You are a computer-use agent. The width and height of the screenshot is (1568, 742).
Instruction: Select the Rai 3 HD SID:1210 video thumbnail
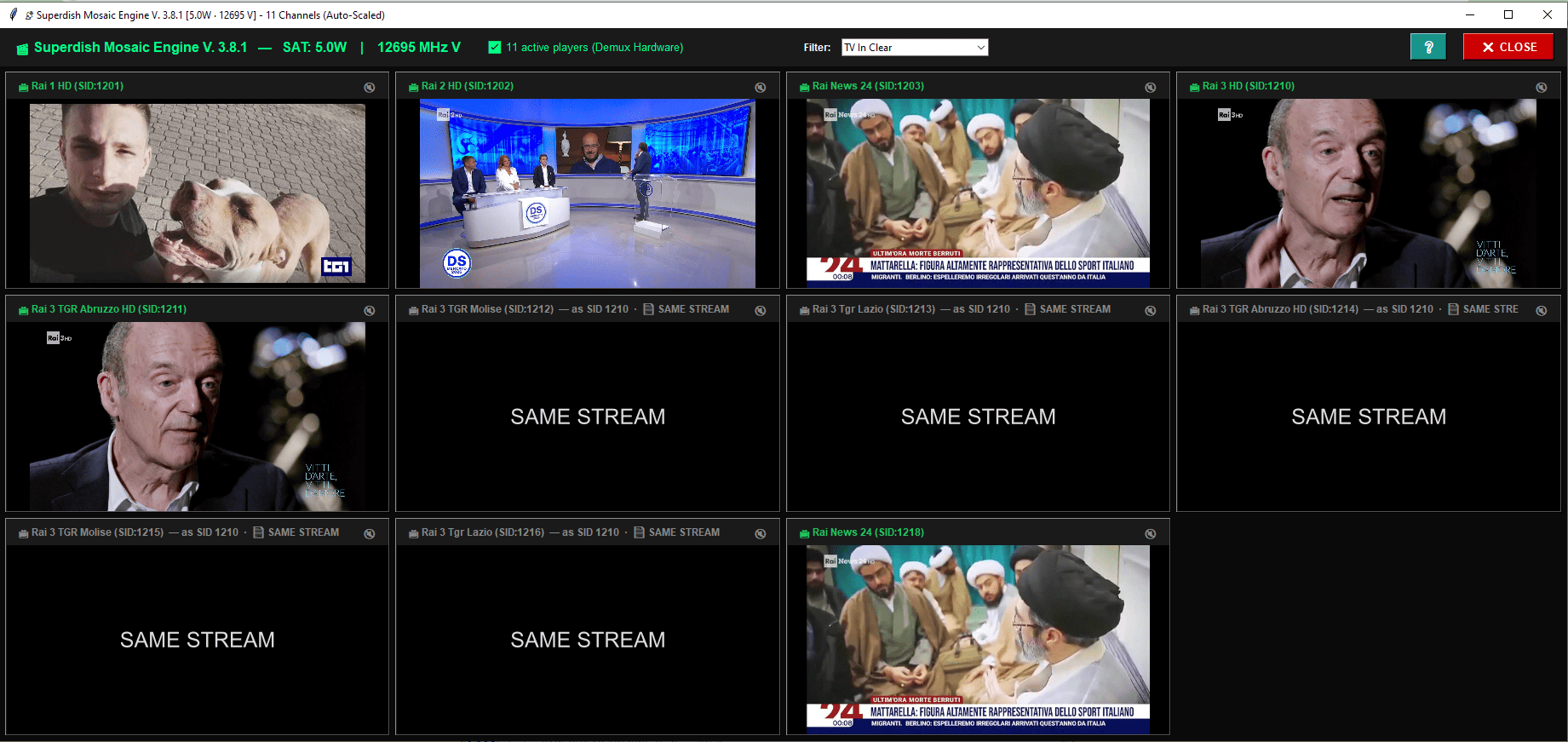pyautogui.click(x=1369, y=193)
